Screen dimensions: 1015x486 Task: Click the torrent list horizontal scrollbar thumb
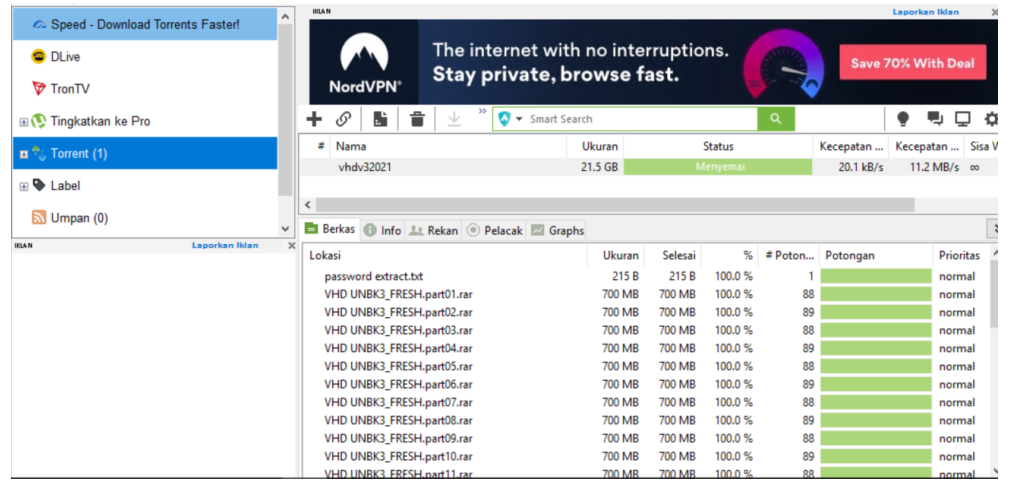[x=615, y=205]
